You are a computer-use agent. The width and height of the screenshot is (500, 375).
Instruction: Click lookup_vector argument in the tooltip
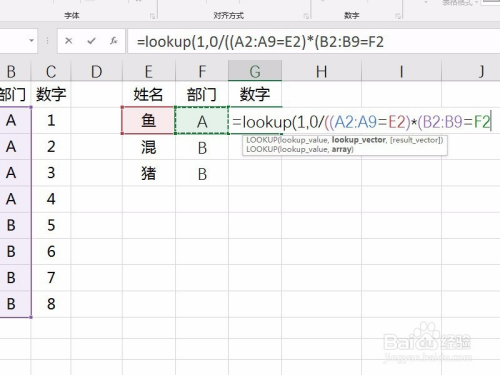pos(358,140)
